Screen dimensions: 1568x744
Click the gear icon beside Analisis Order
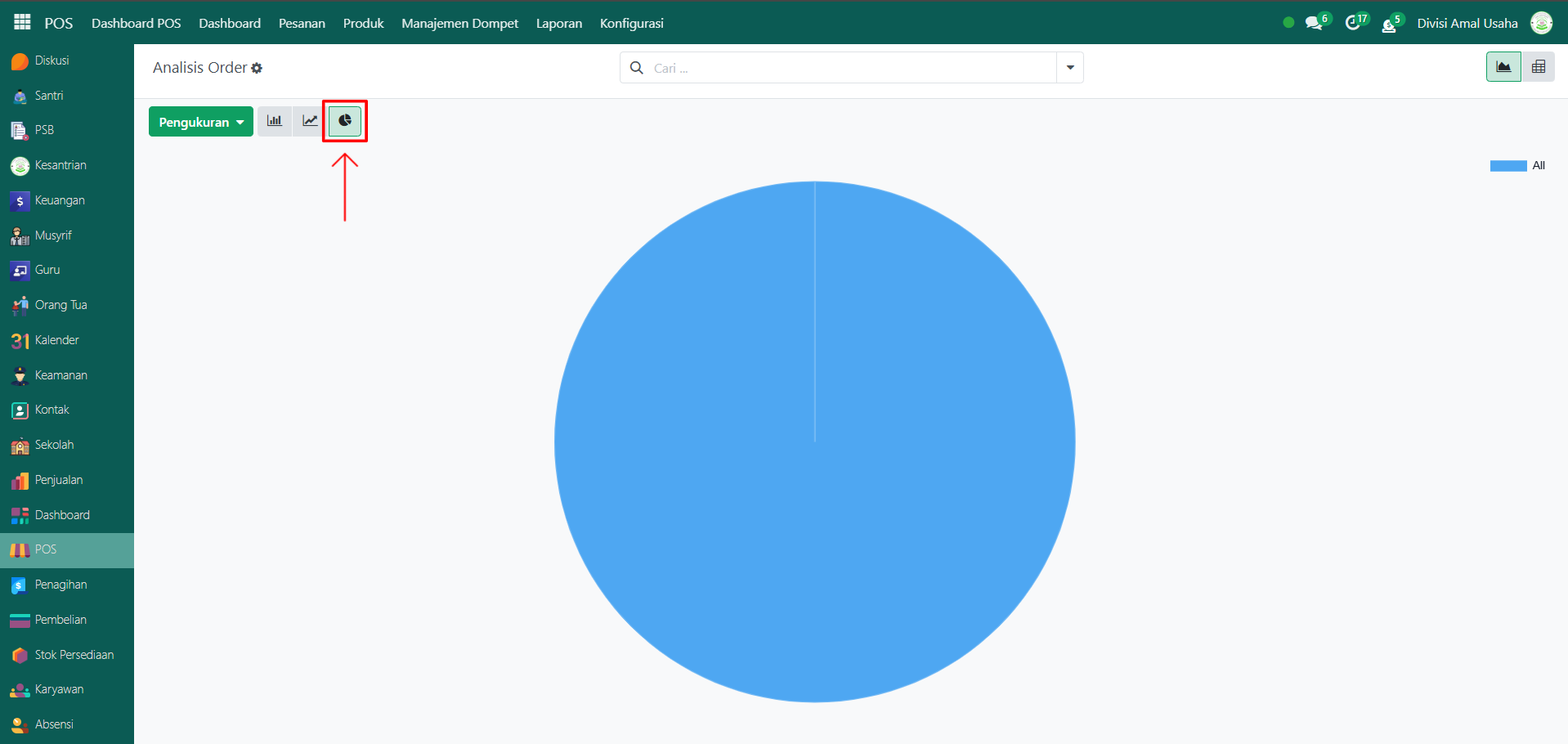(257, 69)
